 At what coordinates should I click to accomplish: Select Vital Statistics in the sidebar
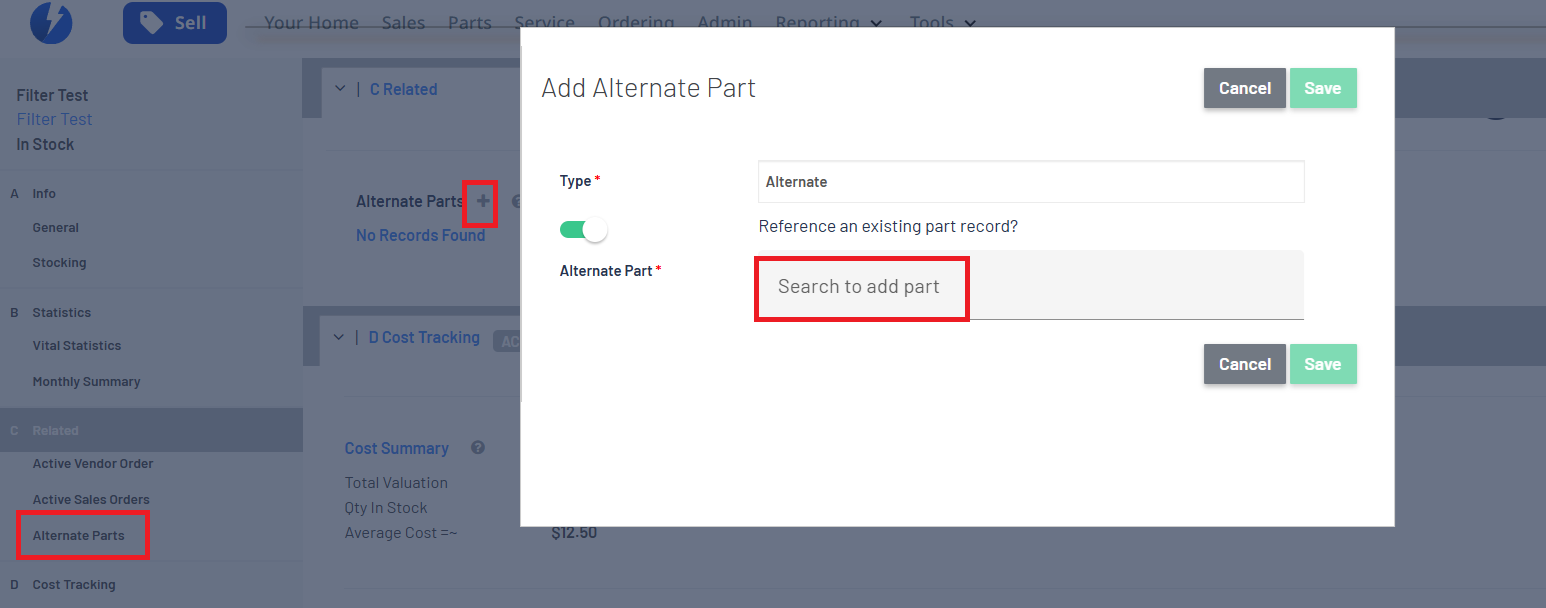(77, 346)
